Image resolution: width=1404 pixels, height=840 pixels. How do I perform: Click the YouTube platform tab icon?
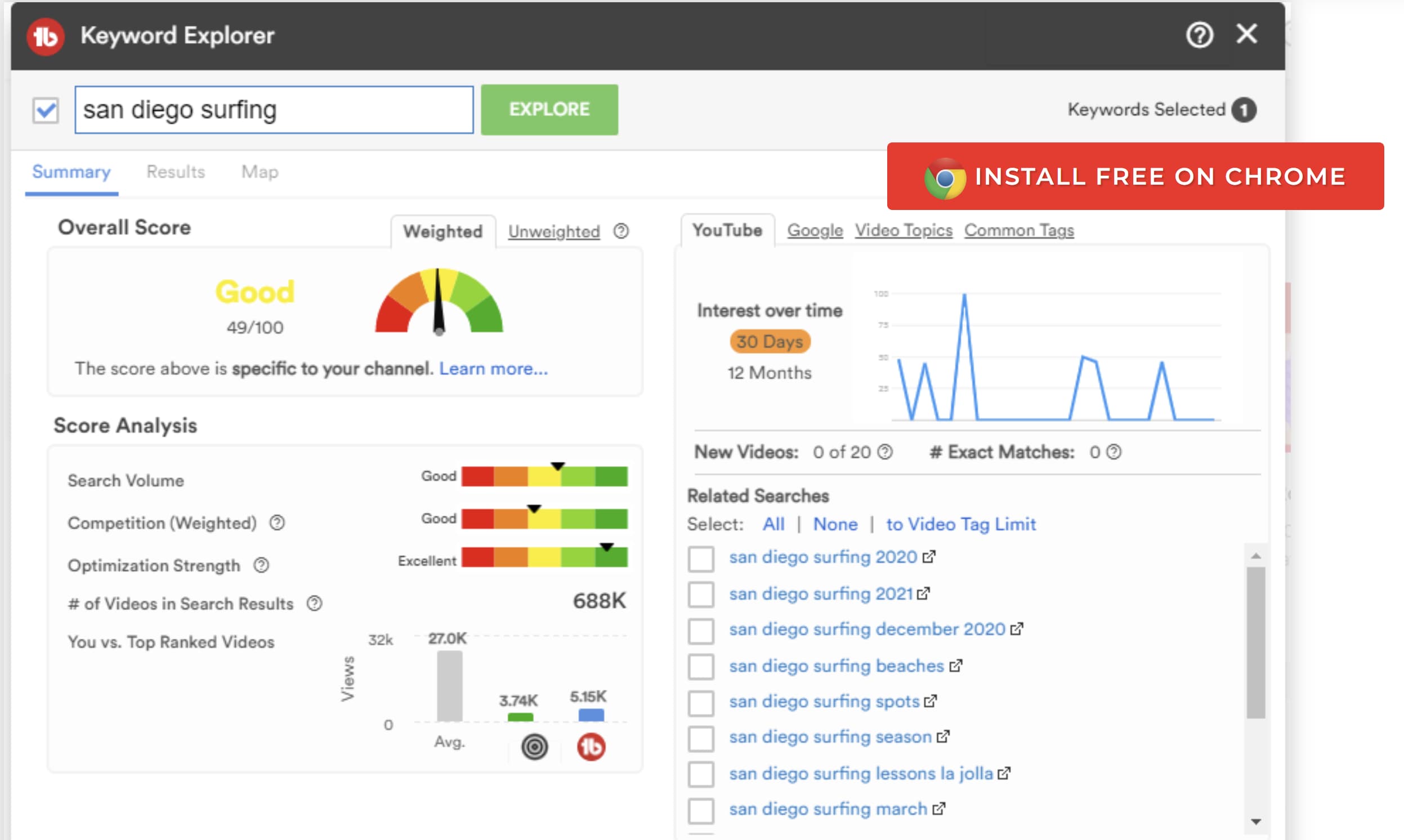coord(728,230)
